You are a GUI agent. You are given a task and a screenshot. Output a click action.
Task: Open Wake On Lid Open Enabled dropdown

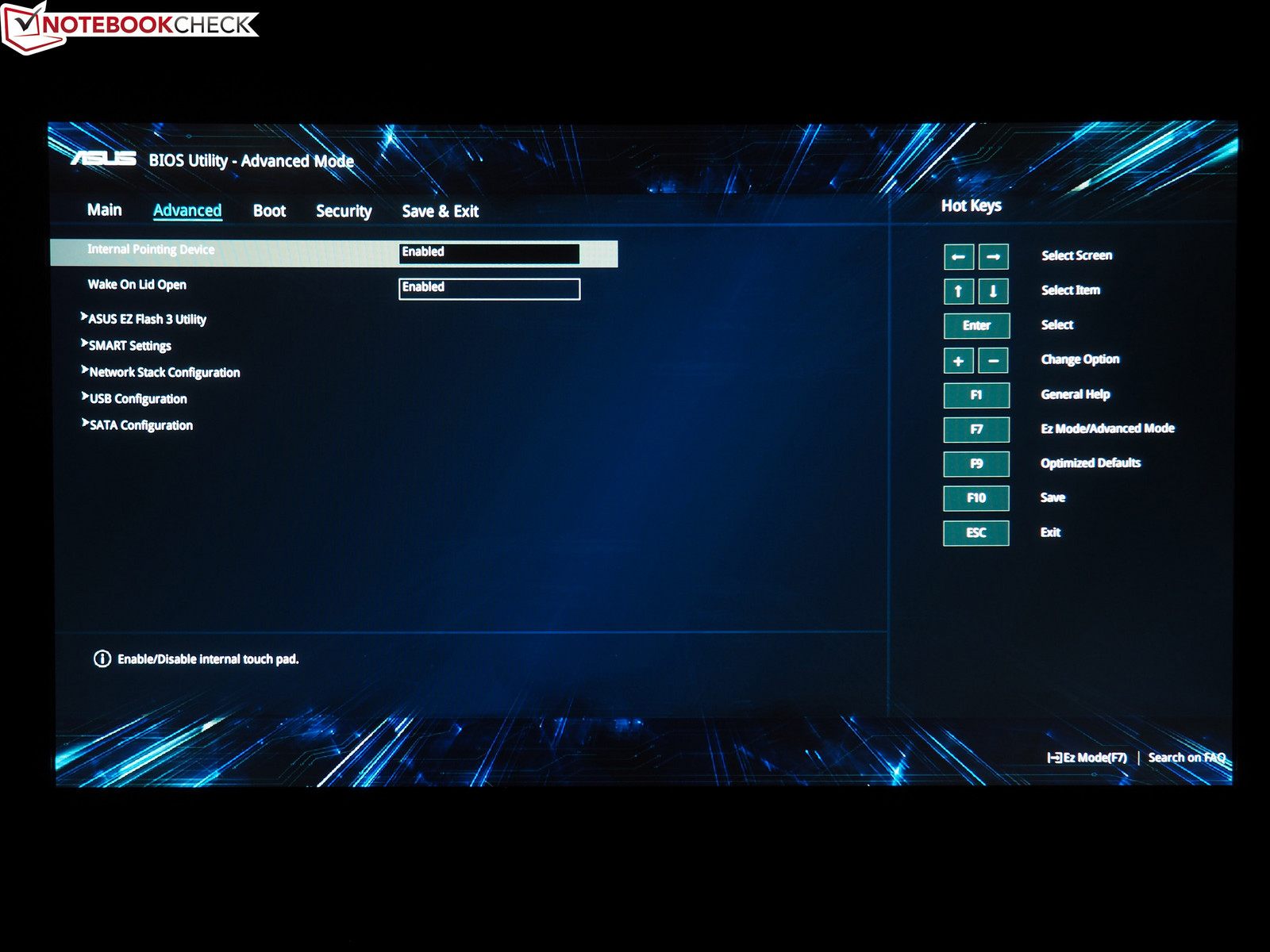(489, 289)
